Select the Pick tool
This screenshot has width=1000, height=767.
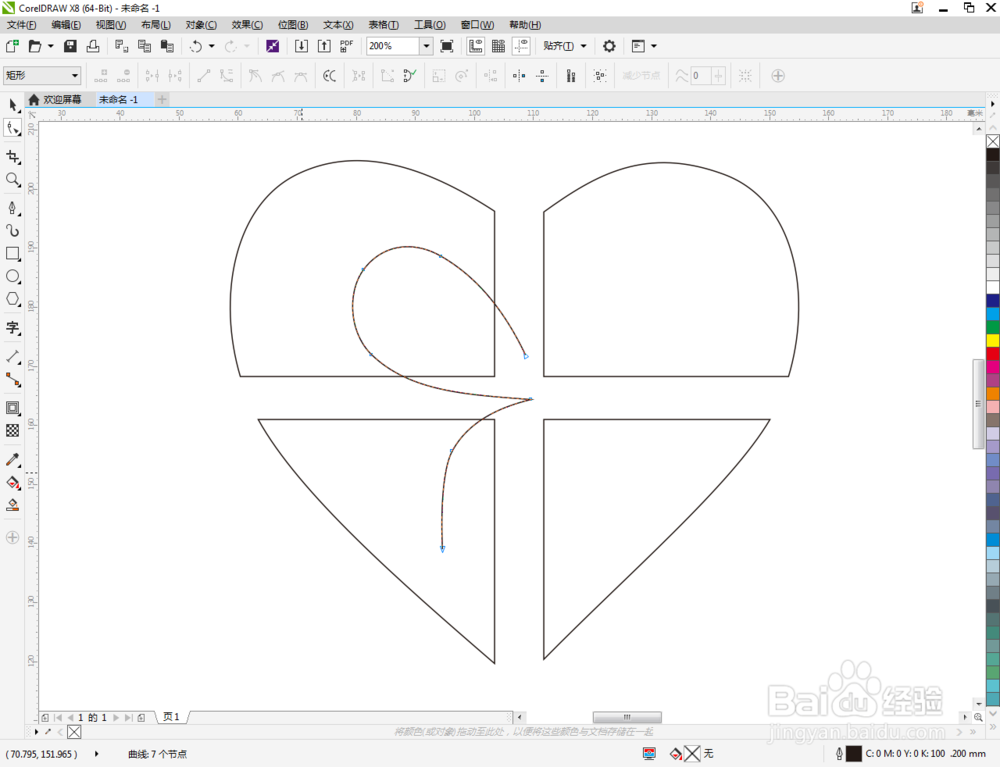pyautogui.click(x=13, y=105)
